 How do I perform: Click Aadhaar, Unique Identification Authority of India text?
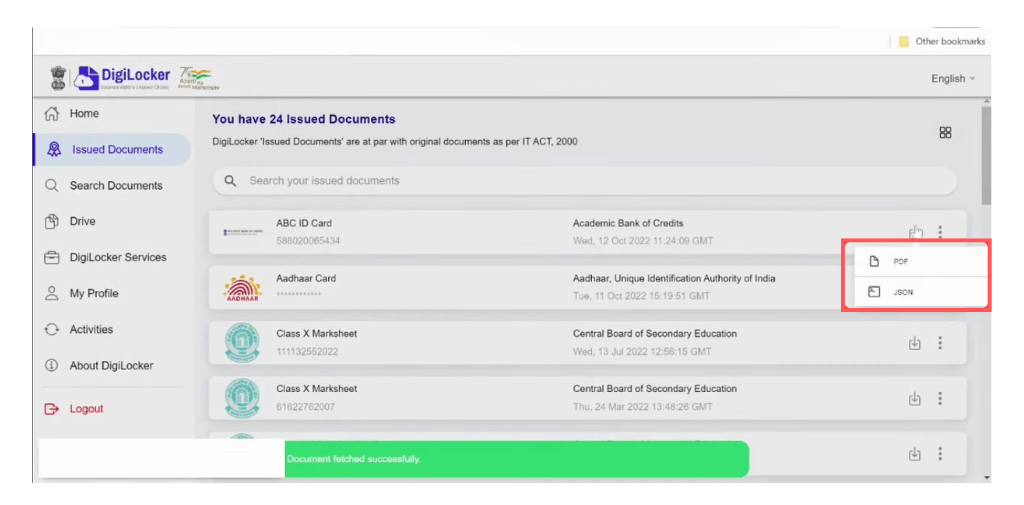coord(674,278)
